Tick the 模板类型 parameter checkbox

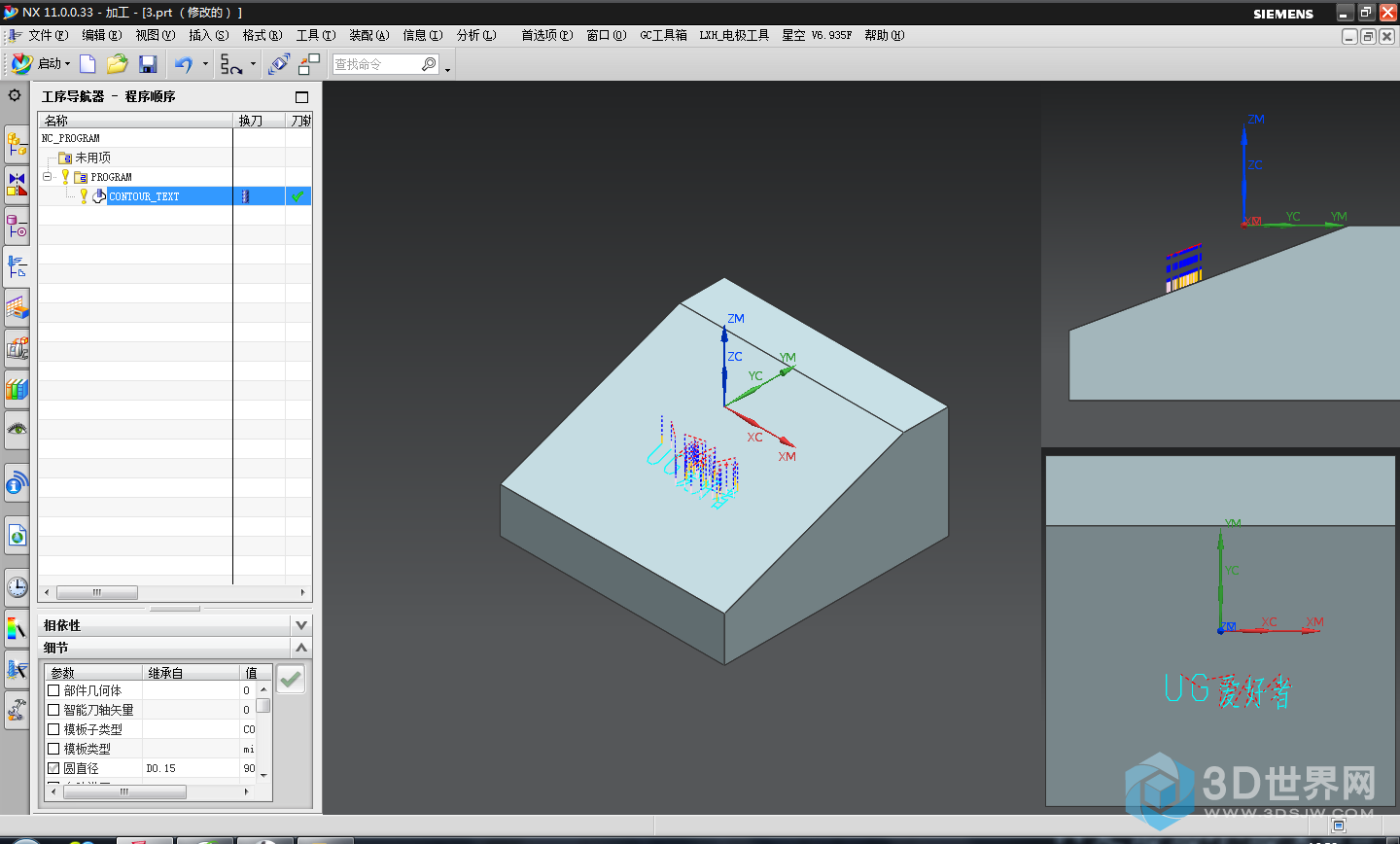pyautogui.click(x=53, y=749)
